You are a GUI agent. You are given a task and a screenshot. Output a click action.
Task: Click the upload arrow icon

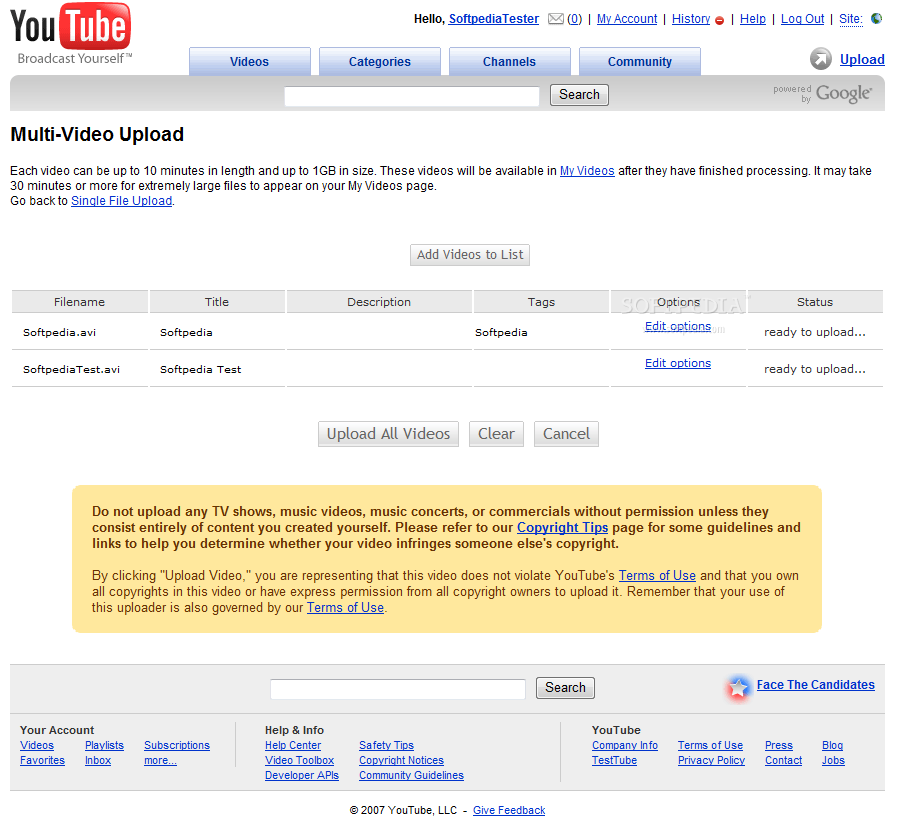coord(821,59)
